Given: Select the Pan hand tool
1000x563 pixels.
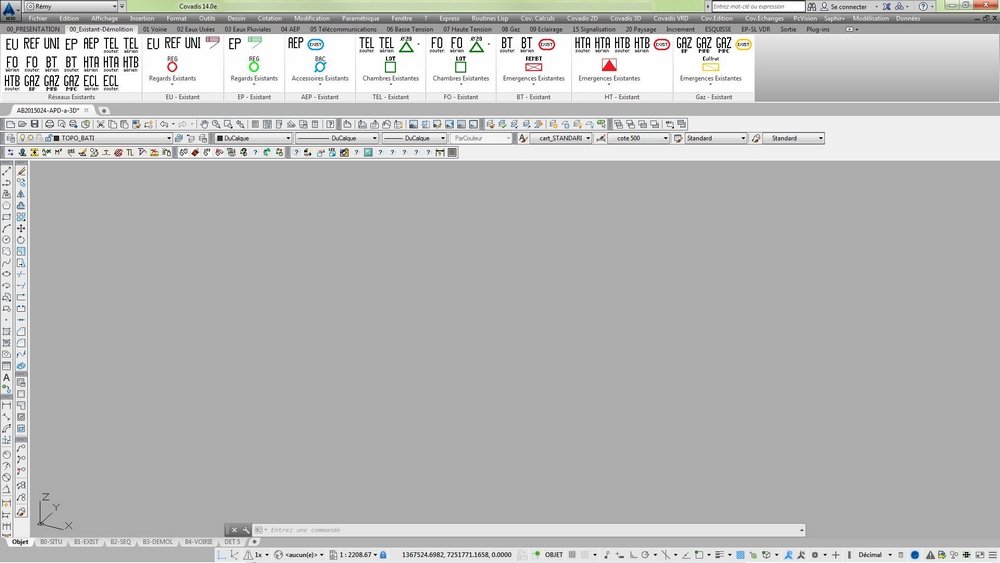Looking at the screenshot, I should tap(204, 124).
